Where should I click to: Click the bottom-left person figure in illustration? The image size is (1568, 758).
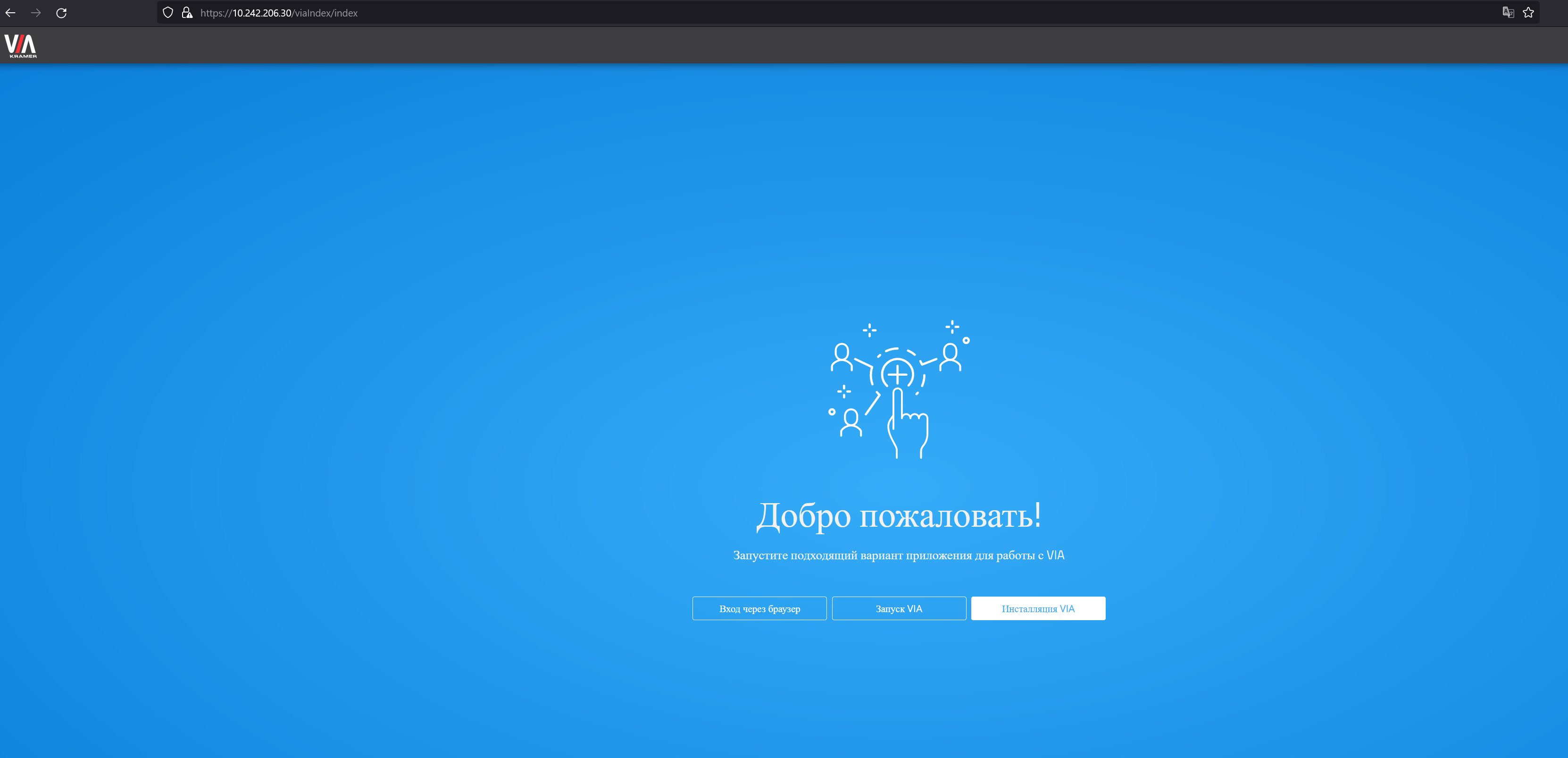tap(851, 423)
